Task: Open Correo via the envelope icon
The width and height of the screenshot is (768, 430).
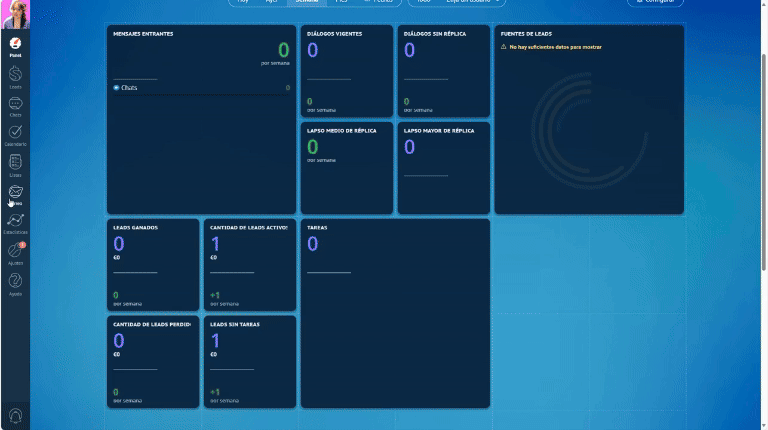Action: [15, 195]
